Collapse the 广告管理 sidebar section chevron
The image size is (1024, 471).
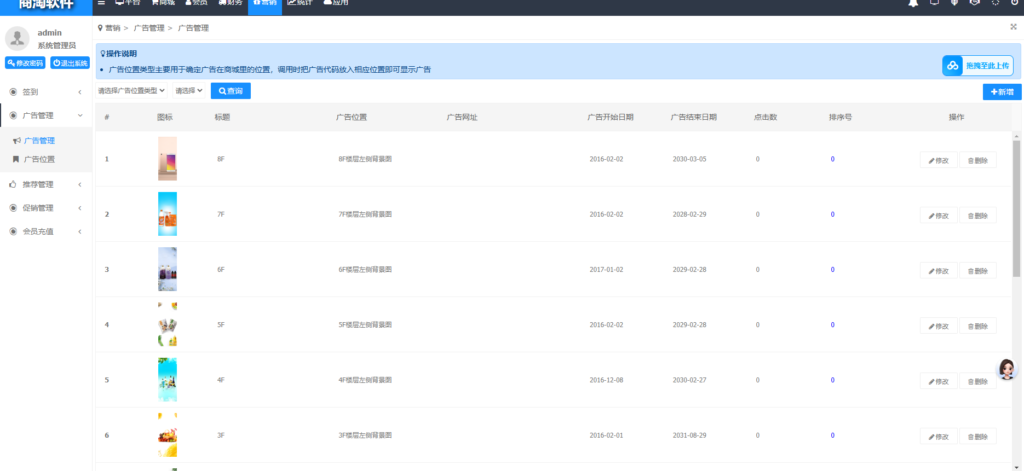(x=80, y=116)
